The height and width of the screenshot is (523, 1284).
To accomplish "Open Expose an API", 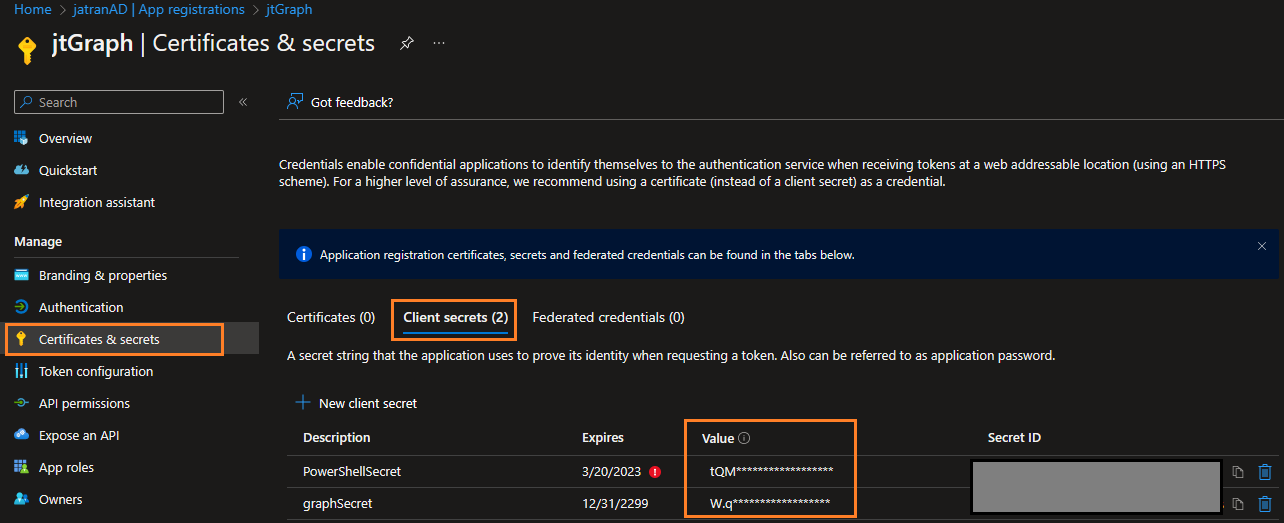I will pos(79,435).
